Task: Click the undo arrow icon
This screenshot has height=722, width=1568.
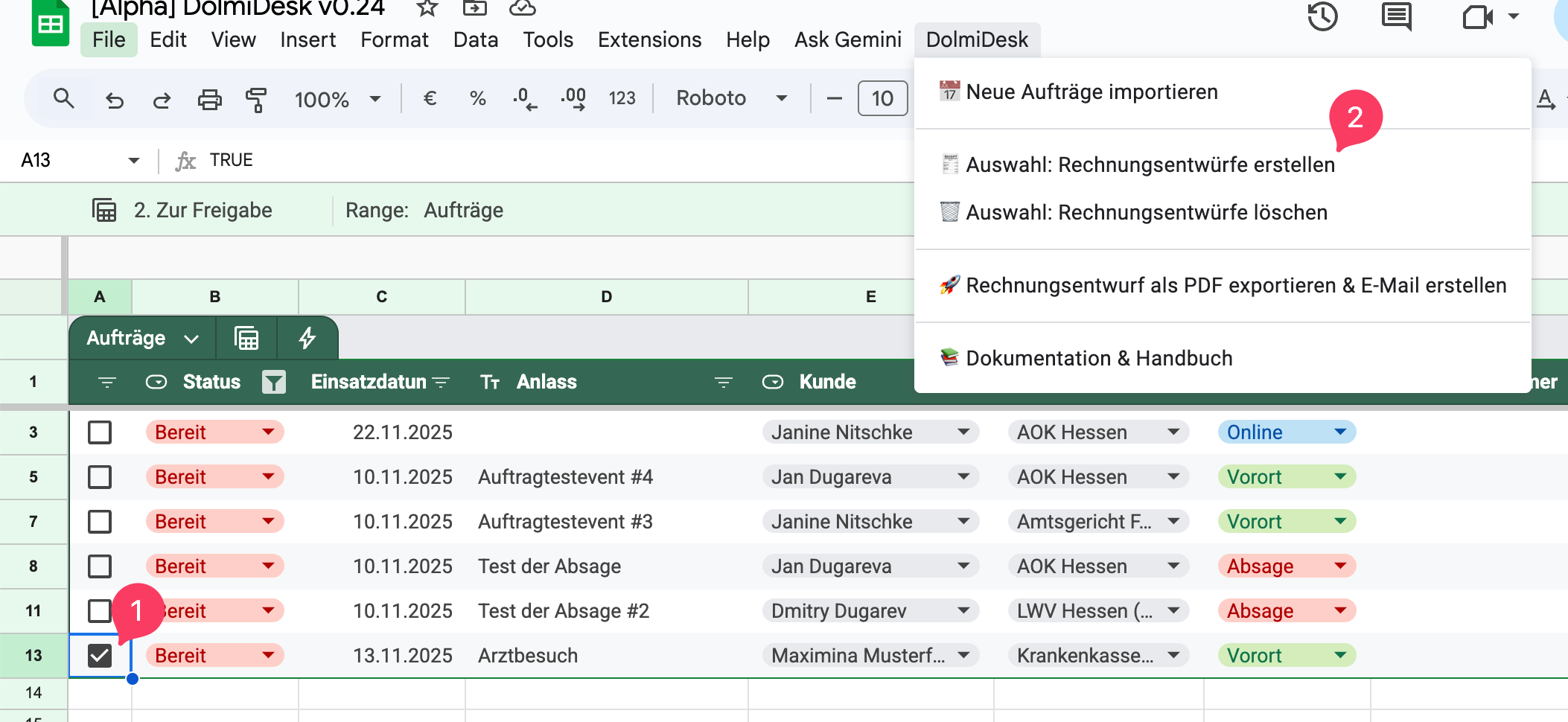Action: coord(114,99)
